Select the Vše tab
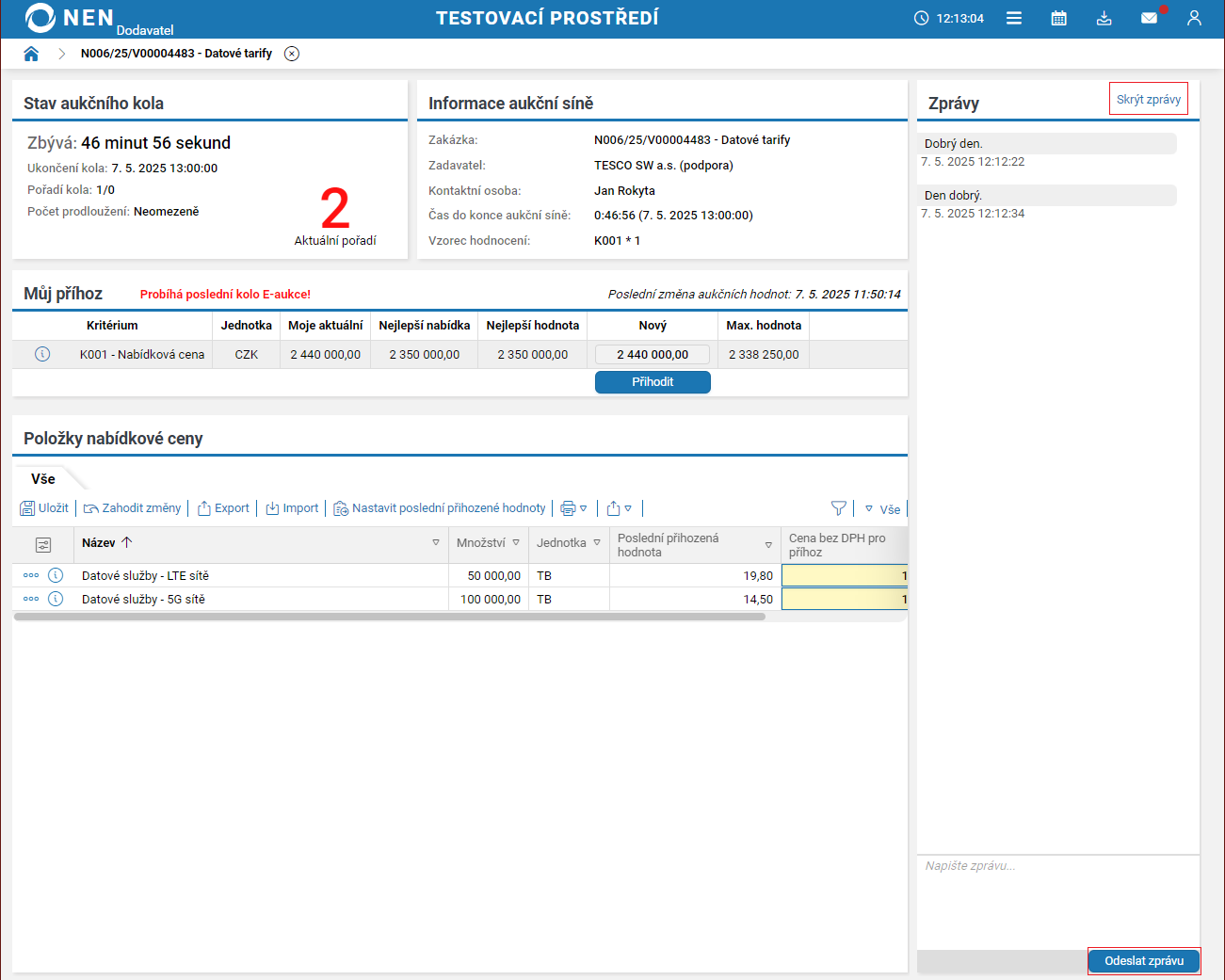Image resolution: width=1225 pixels, height=980 pixels. click(x=43, y=479)
